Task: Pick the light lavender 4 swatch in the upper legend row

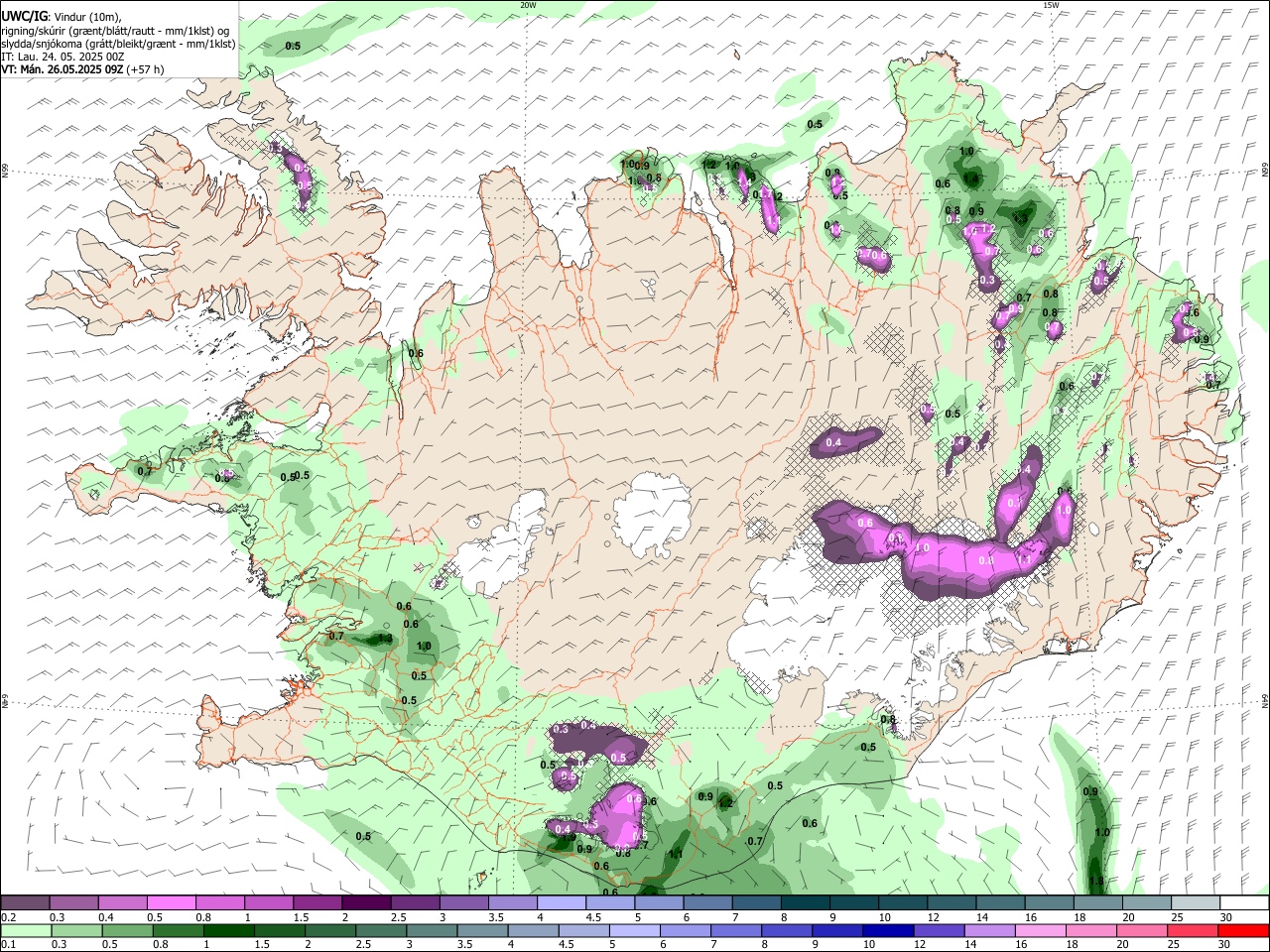Action: pos(561,903)
